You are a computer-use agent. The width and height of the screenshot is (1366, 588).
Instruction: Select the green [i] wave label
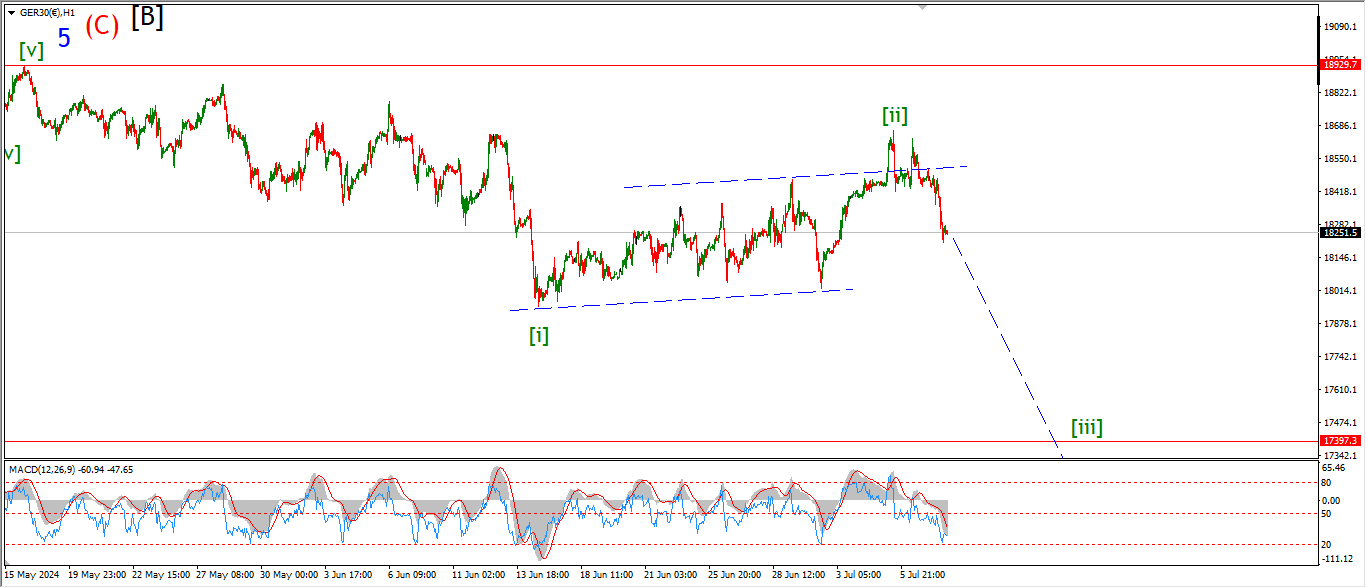539,336
